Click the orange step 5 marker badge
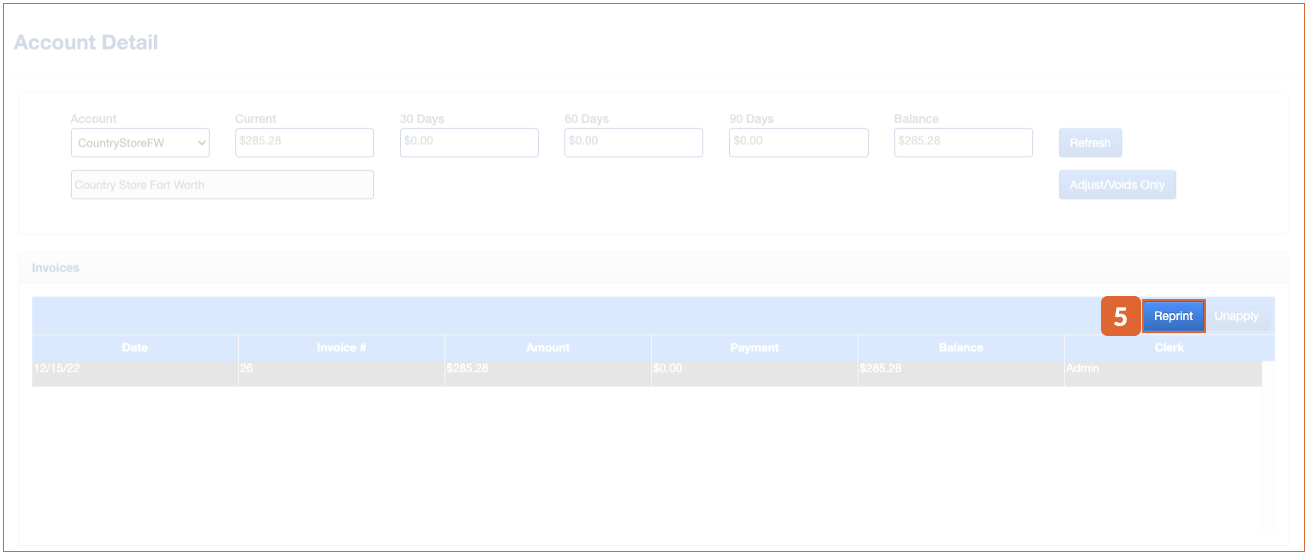 click(1121, 317)
